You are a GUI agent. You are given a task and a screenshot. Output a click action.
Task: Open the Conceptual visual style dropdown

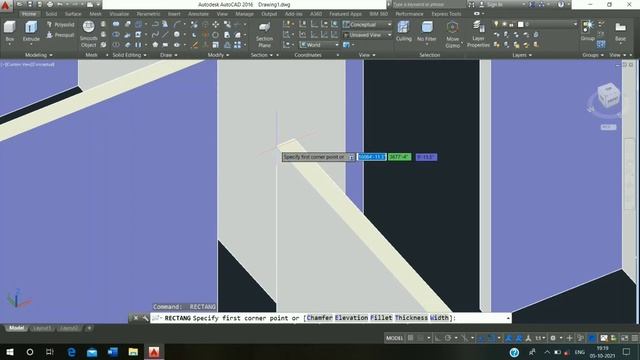click(367, 25)
